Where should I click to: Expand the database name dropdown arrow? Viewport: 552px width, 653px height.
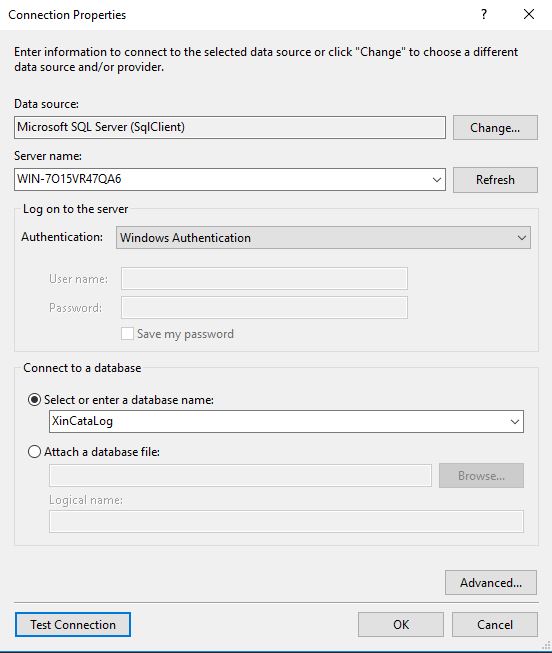pyautogui.click(x=515, y=421)
